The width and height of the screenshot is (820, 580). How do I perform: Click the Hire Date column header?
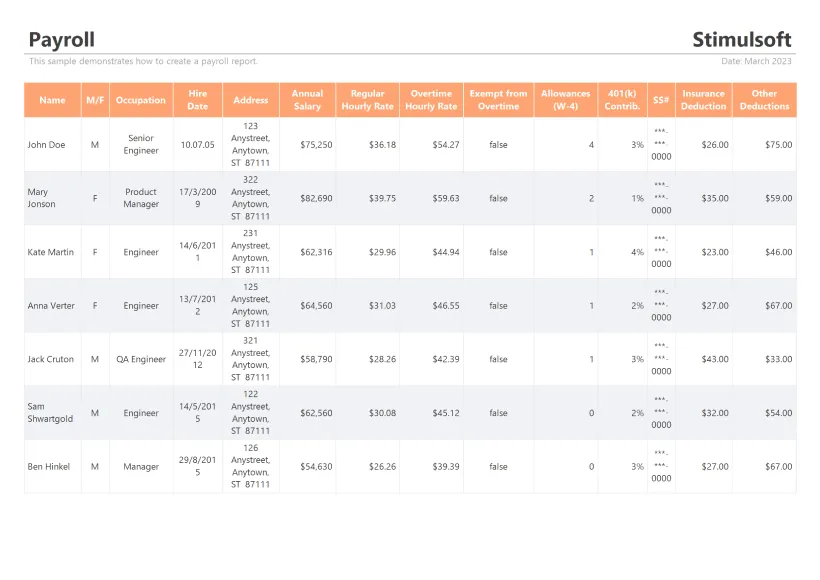[198, 100]
